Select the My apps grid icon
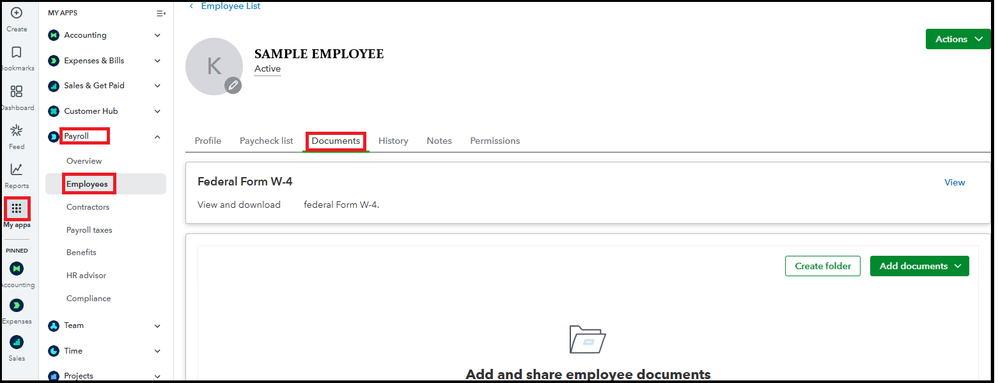The height and width of the screenshot is (383, 998). click(17, 208)
